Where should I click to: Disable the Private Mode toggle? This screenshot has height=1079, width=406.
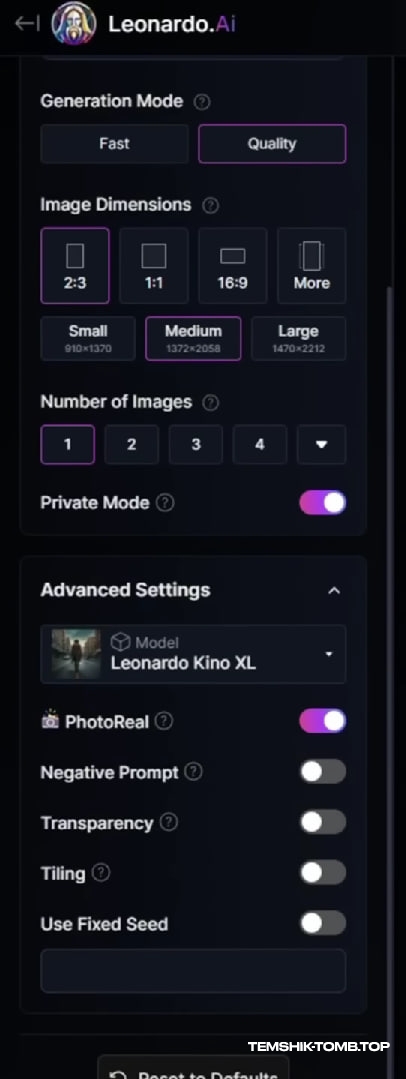point(322,502)
